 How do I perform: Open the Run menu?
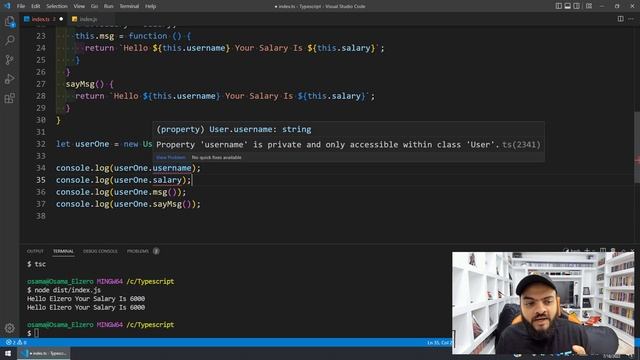click(x=109, y=6)
